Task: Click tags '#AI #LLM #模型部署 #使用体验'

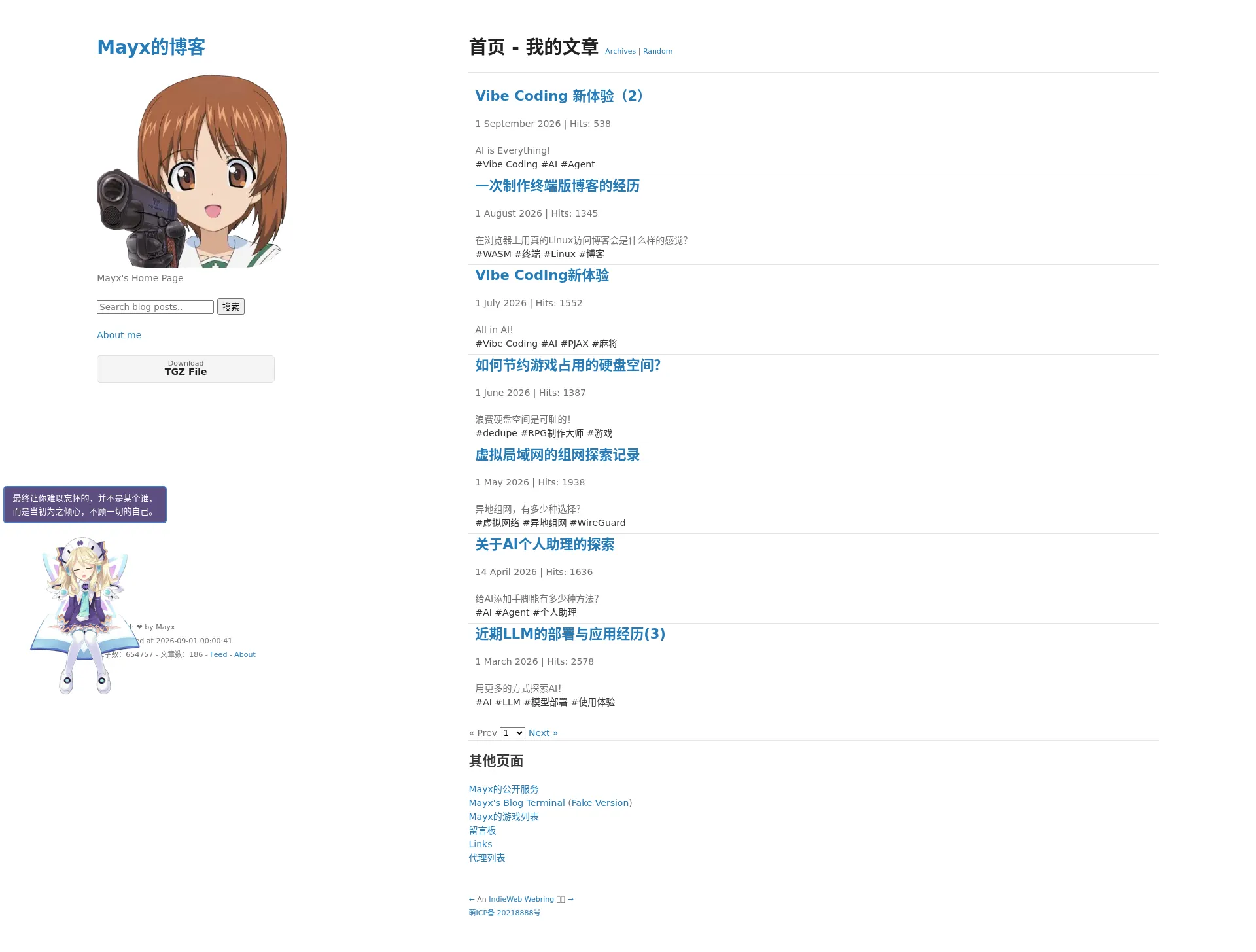Action: 545,702
